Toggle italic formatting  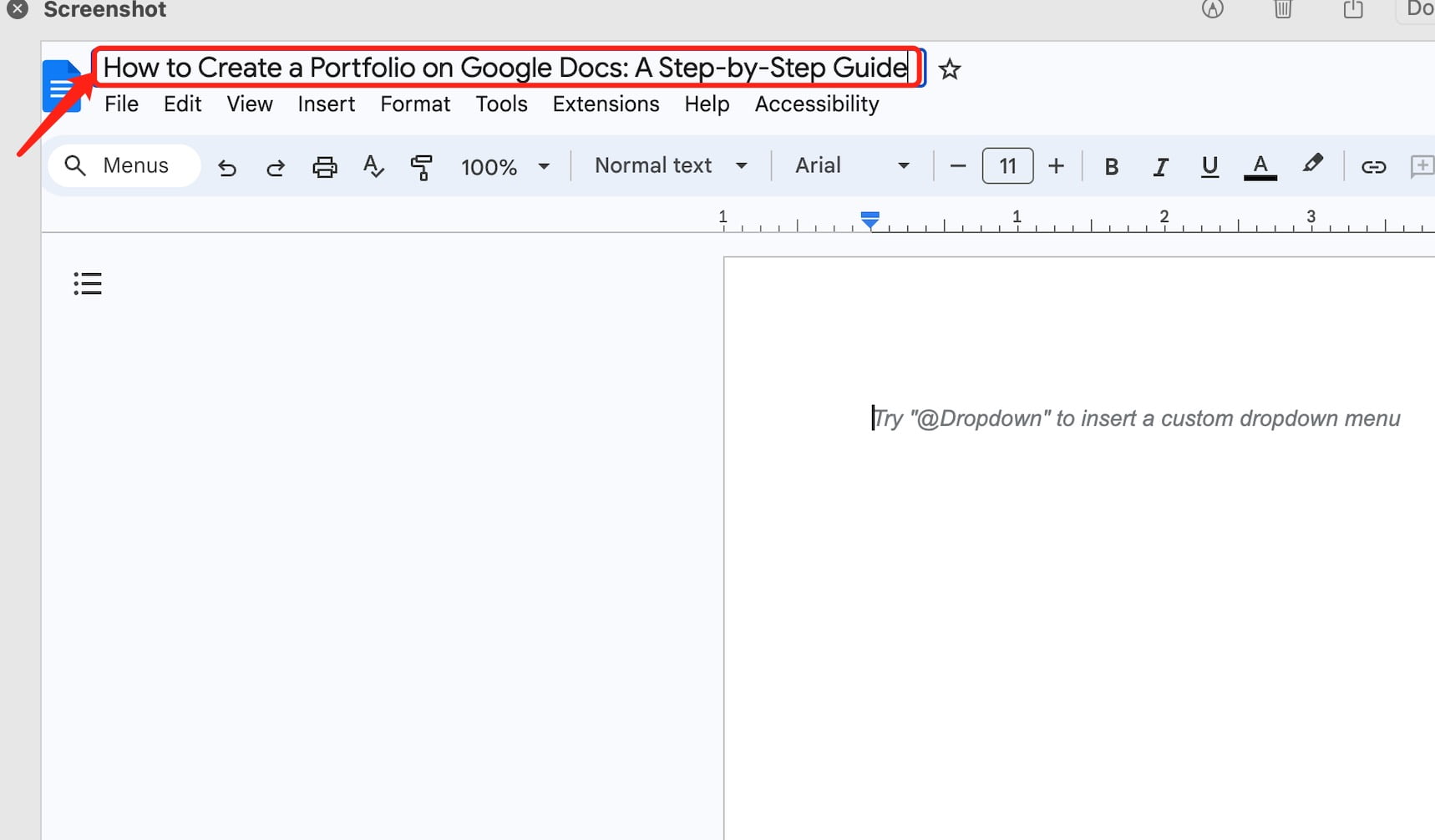[1160, 167]
